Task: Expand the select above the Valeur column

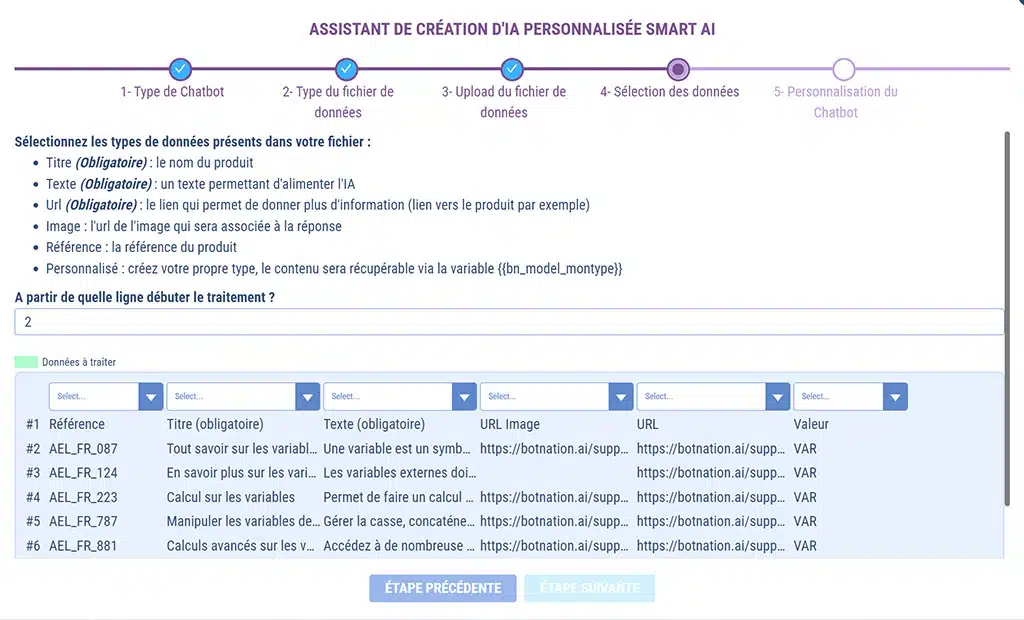Action: click(x=850, y=397)
